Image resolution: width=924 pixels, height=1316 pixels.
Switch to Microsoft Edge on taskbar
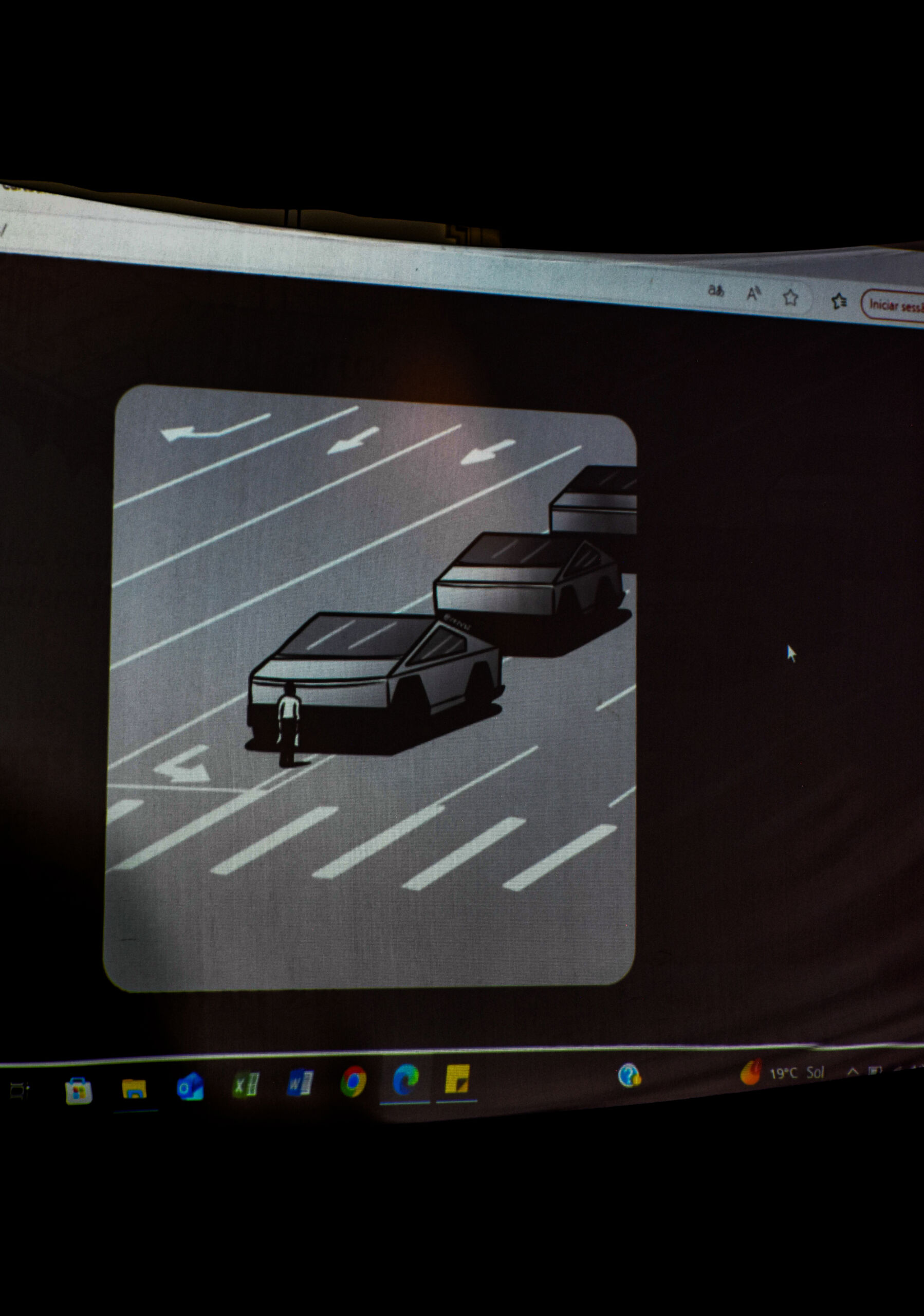pos(405,1080)
